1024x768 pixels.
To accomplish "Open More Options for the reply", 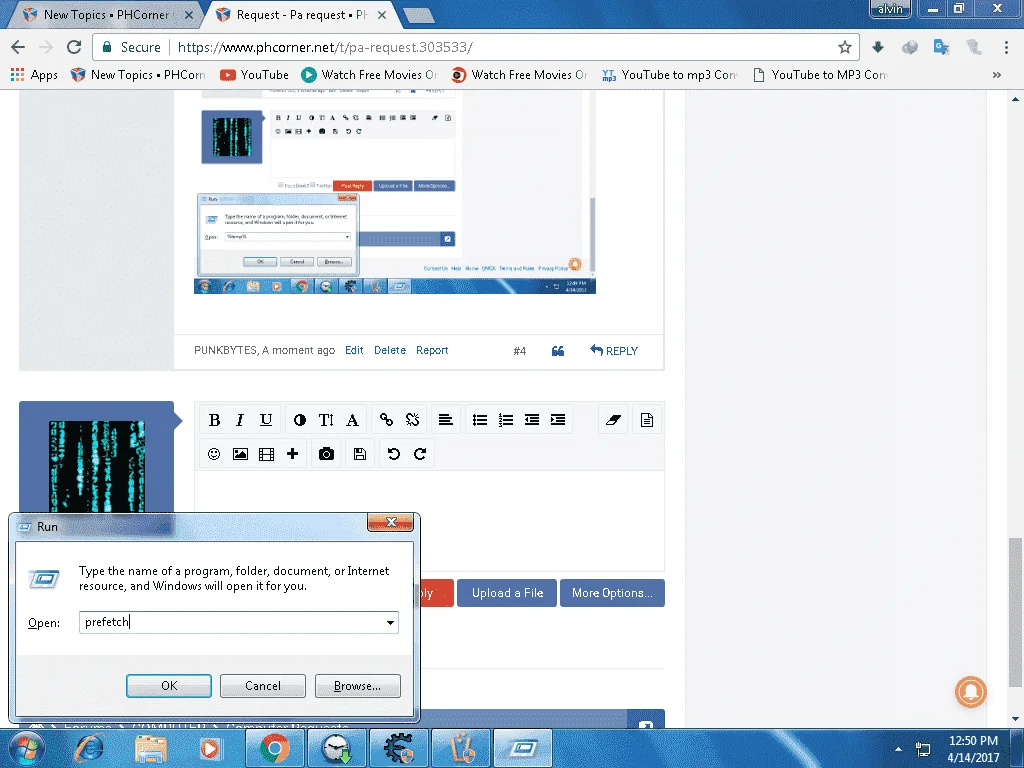I will (612, 593).
